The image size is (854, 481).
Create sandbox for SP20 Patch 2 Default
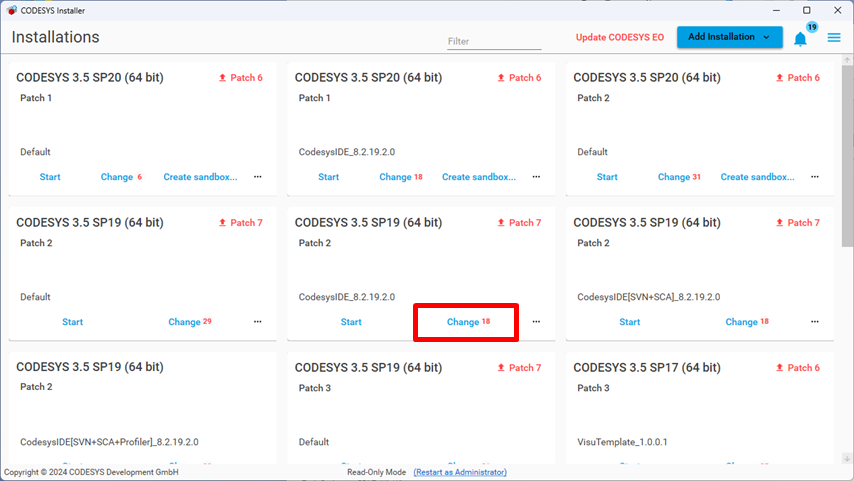click(x=758, y=176)
